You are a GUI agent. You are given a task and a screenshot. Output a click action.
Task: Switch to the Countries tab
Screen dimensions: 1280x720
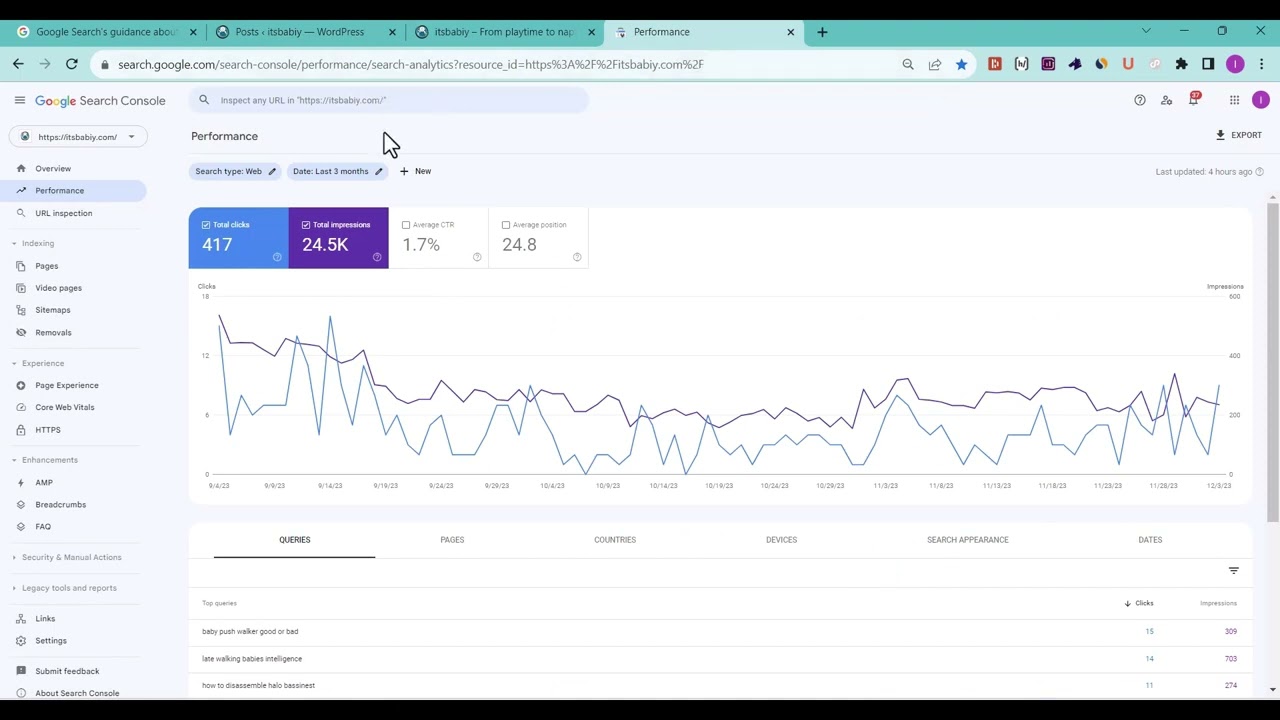615,540
